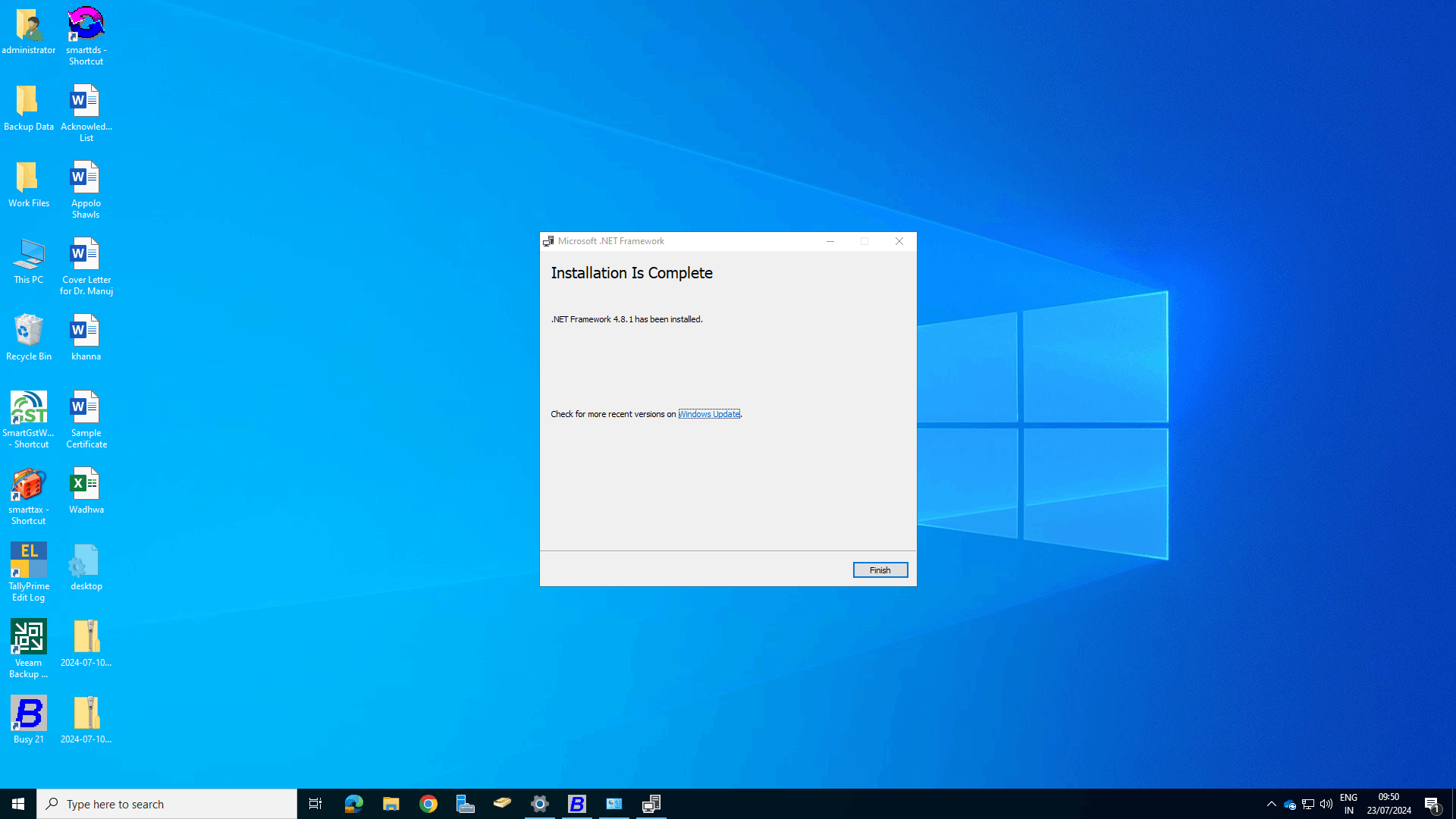Open the taskbar app right of Chrome
The height and width of the screenshot is (819, 1456).
point(465,804)
